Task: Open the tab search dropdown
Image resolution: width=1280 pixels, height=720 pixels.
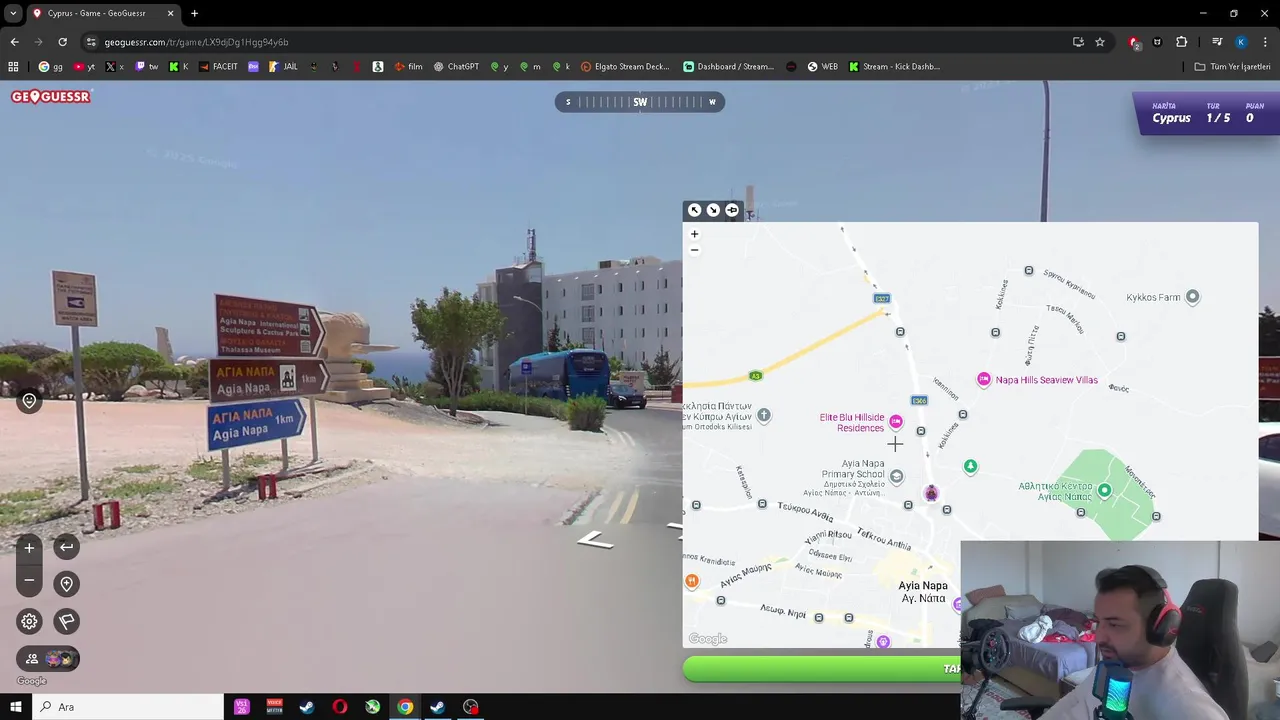Action: [x=13, y=13]
